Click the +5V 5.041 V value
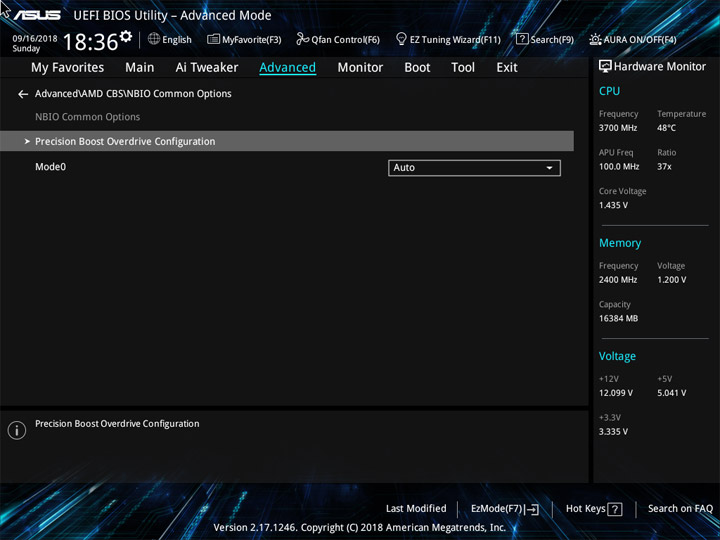 (671, 393)
